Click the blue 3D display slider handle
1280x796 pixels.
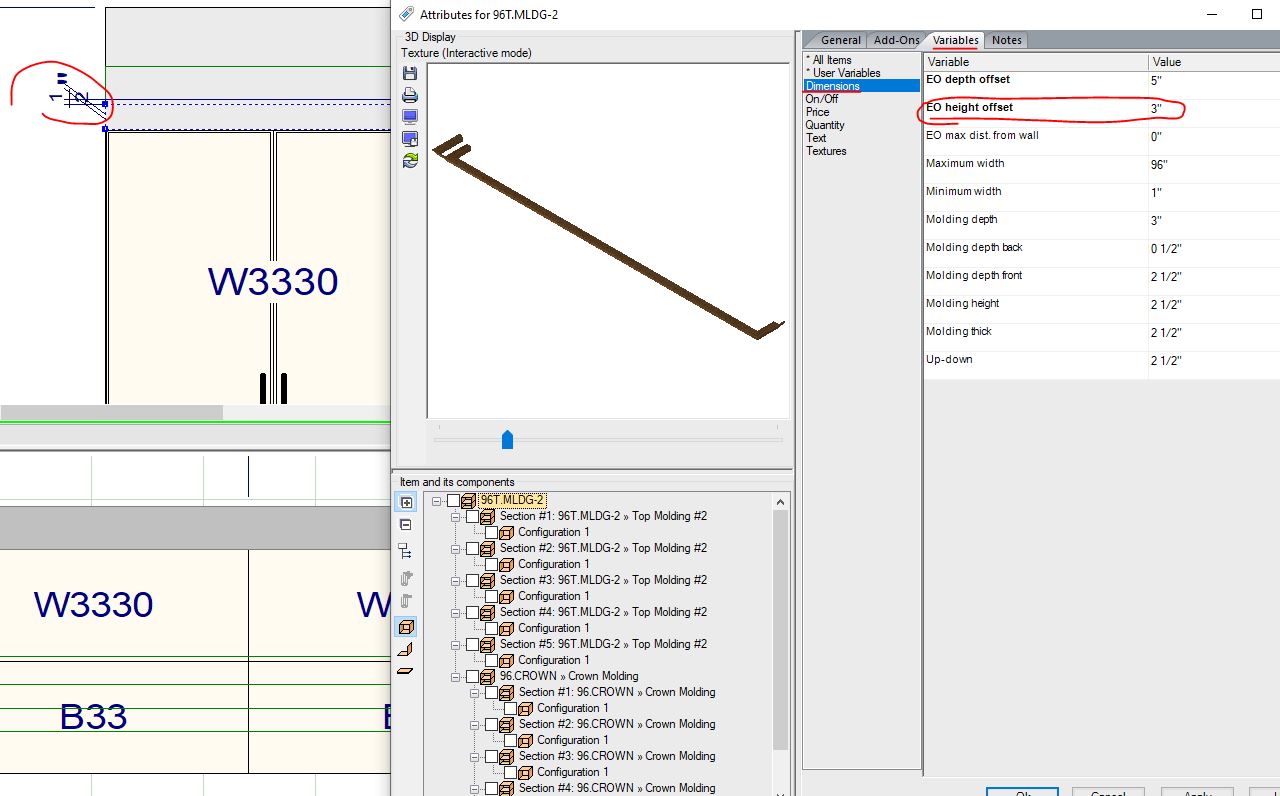[507, 439]
